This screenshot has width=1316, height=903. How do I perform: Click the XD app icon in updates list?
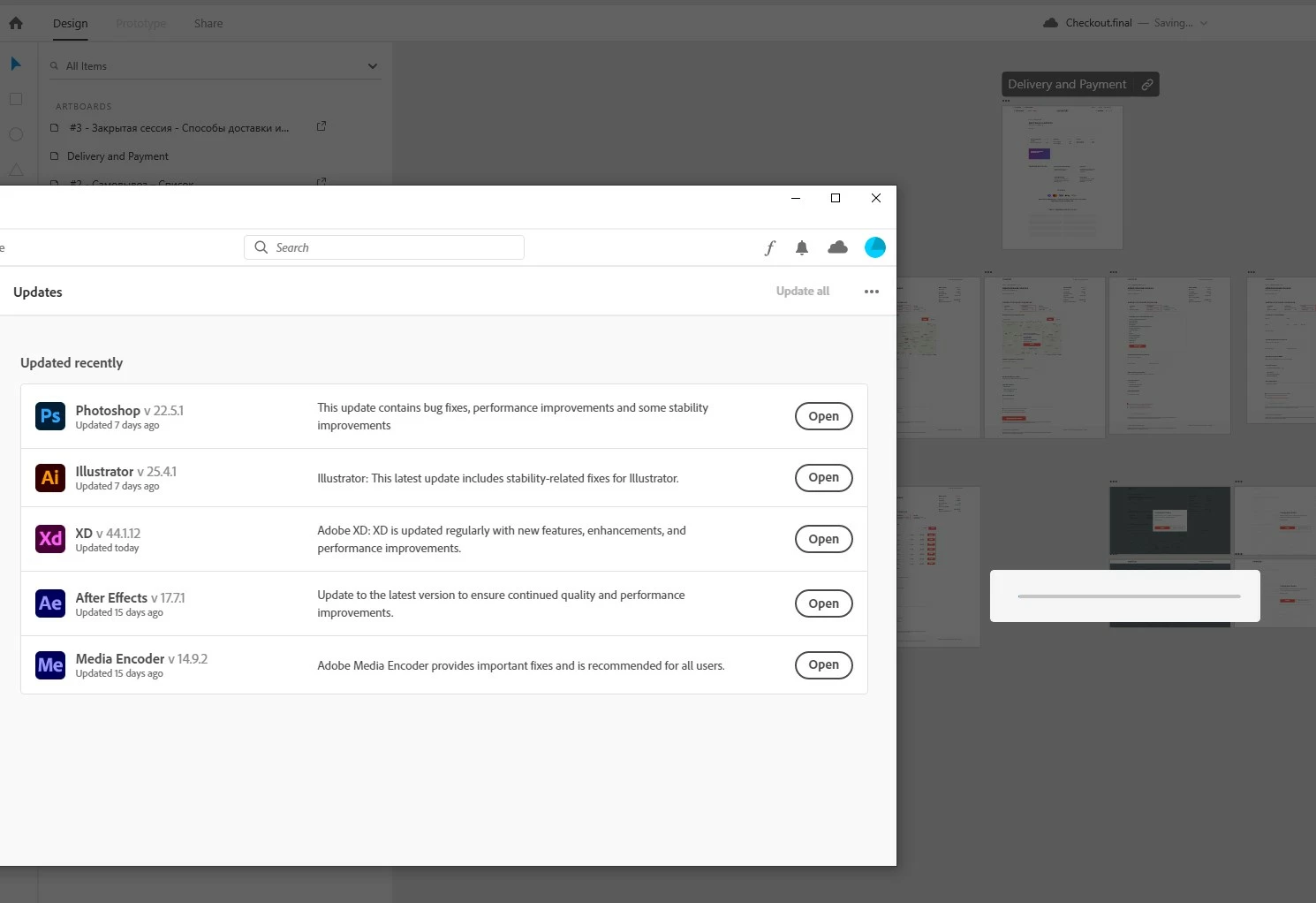(50, 539)
